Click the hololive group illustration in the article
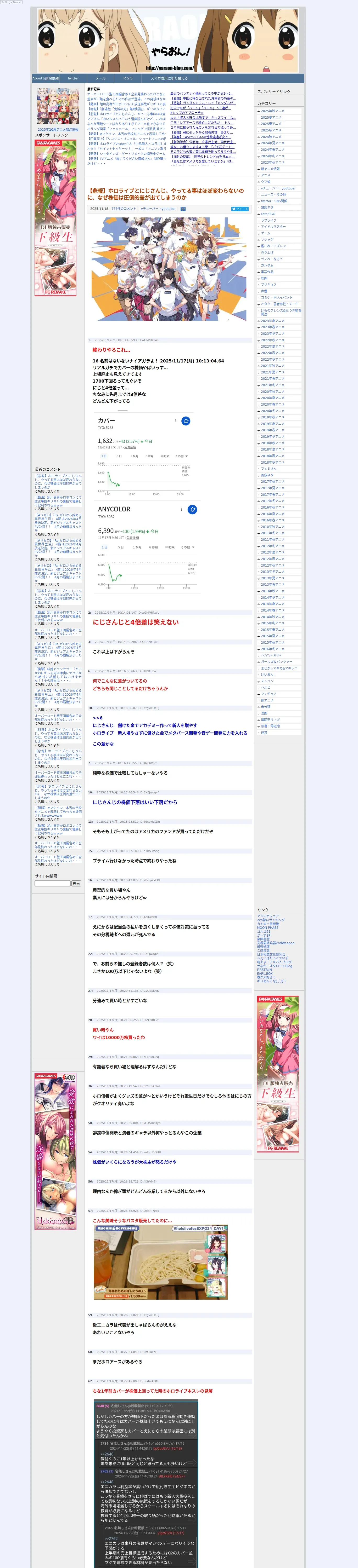This screenshot has height=1568, width=358. (169, 269)
